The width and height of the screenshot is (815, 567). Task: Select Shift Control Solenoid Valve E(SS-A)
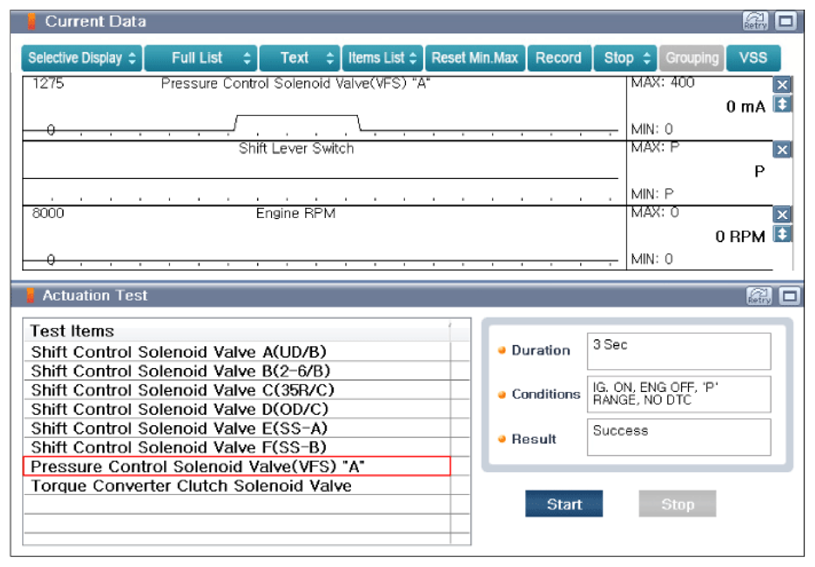(x=237, y=428)
